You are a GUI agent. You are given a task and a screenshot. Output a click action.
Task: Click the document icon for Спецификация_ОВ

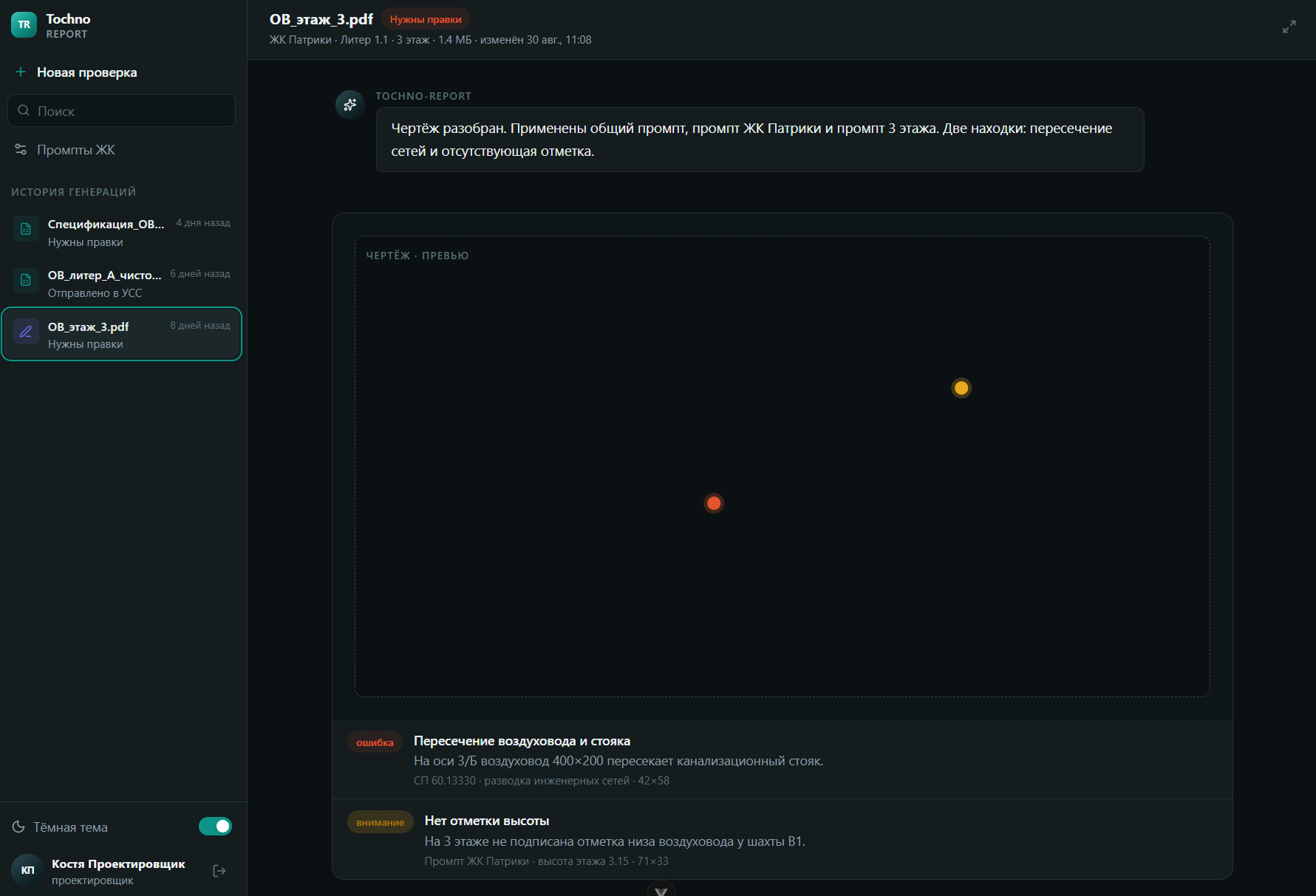point(26,229)
